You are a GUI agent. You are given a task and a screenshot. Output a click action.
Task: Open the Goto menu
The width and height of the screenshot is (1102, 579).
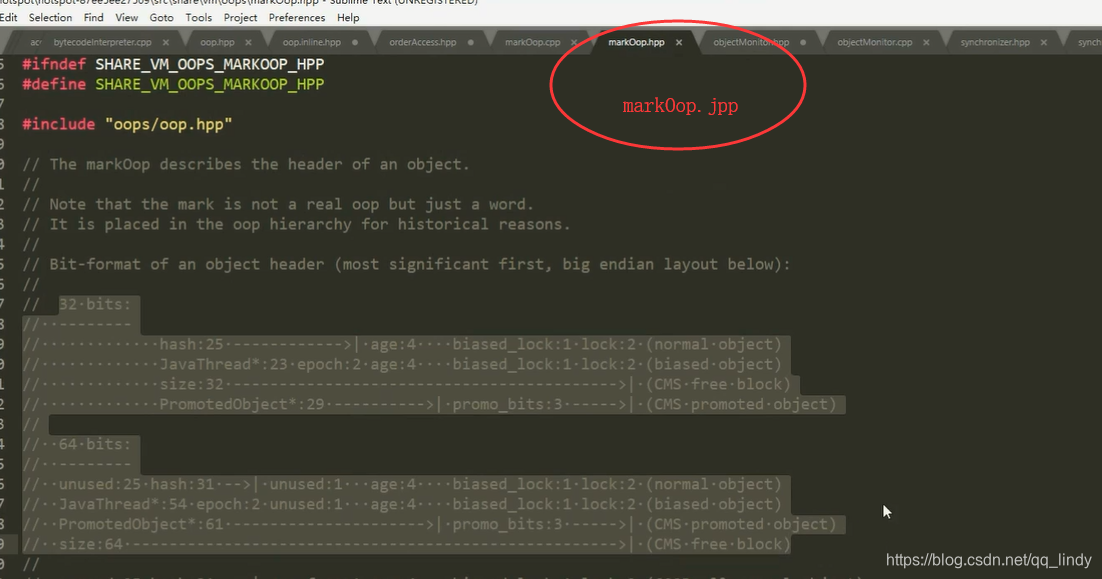click(x=162, y=18)
